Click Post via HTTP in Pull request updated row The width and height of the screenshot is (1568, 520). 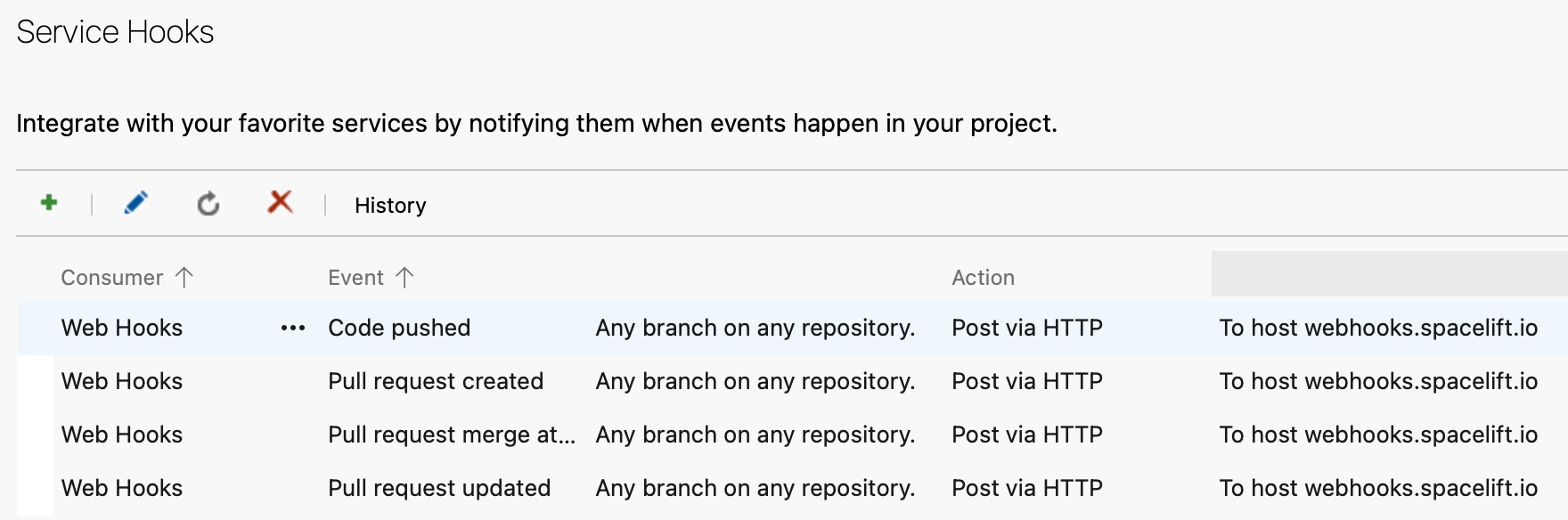click(x=1027, y=489)
